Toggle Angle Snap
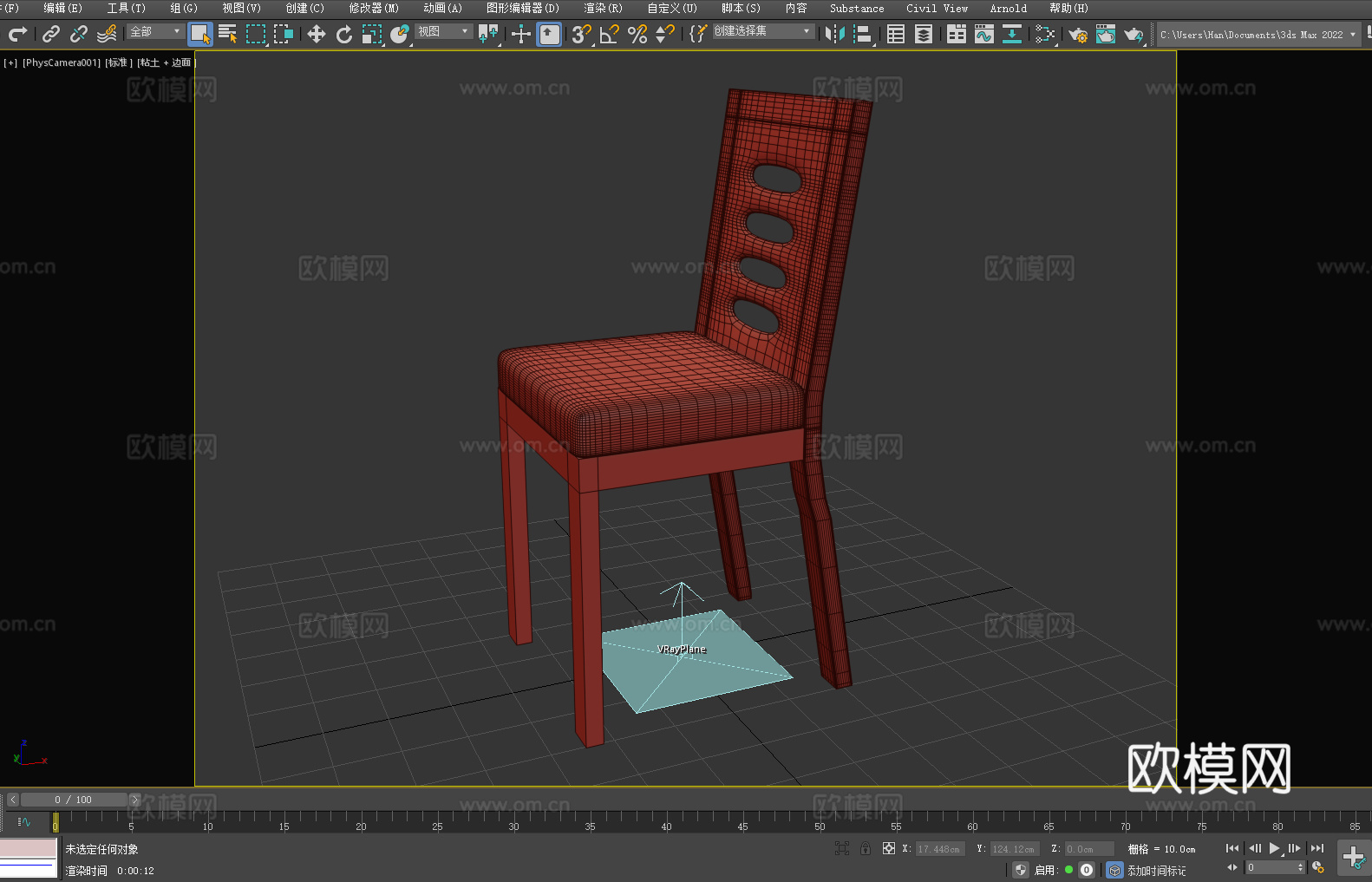Screen dimensions: 1372x882 click(x=610, y=34)
